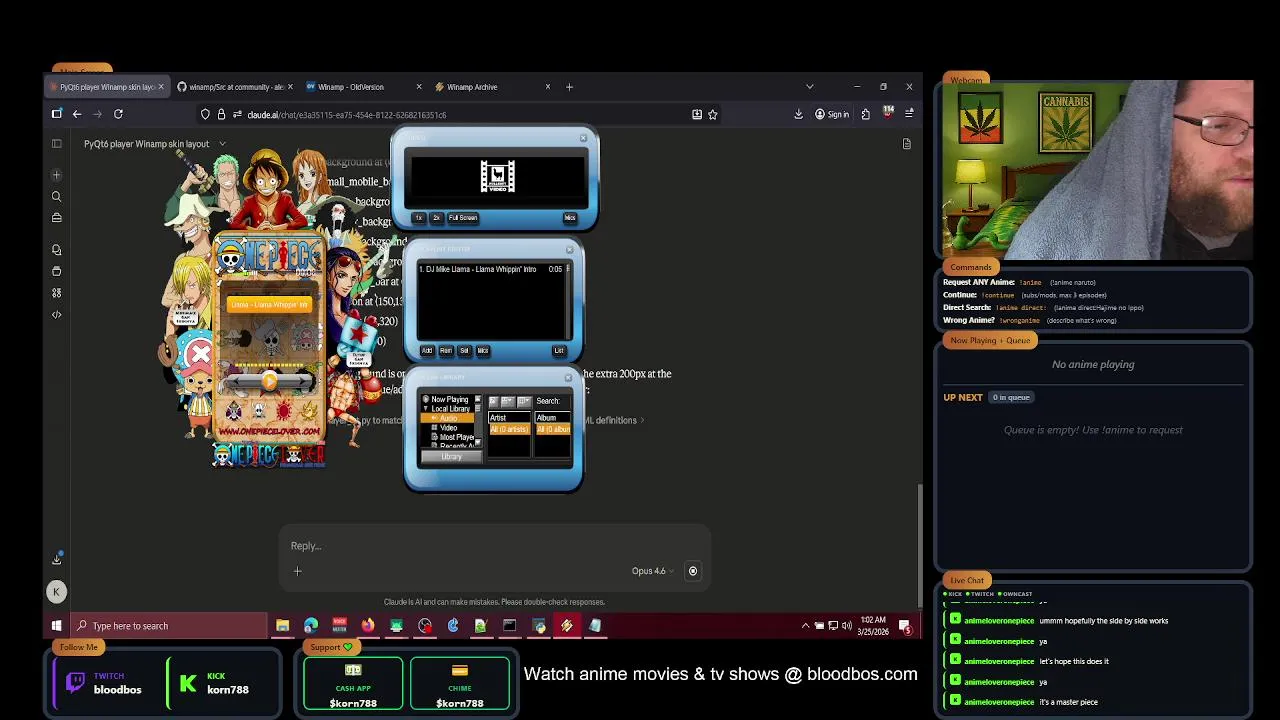
Task: Open File Explorer from the taskbar
Action: click(x=283, y=626)
